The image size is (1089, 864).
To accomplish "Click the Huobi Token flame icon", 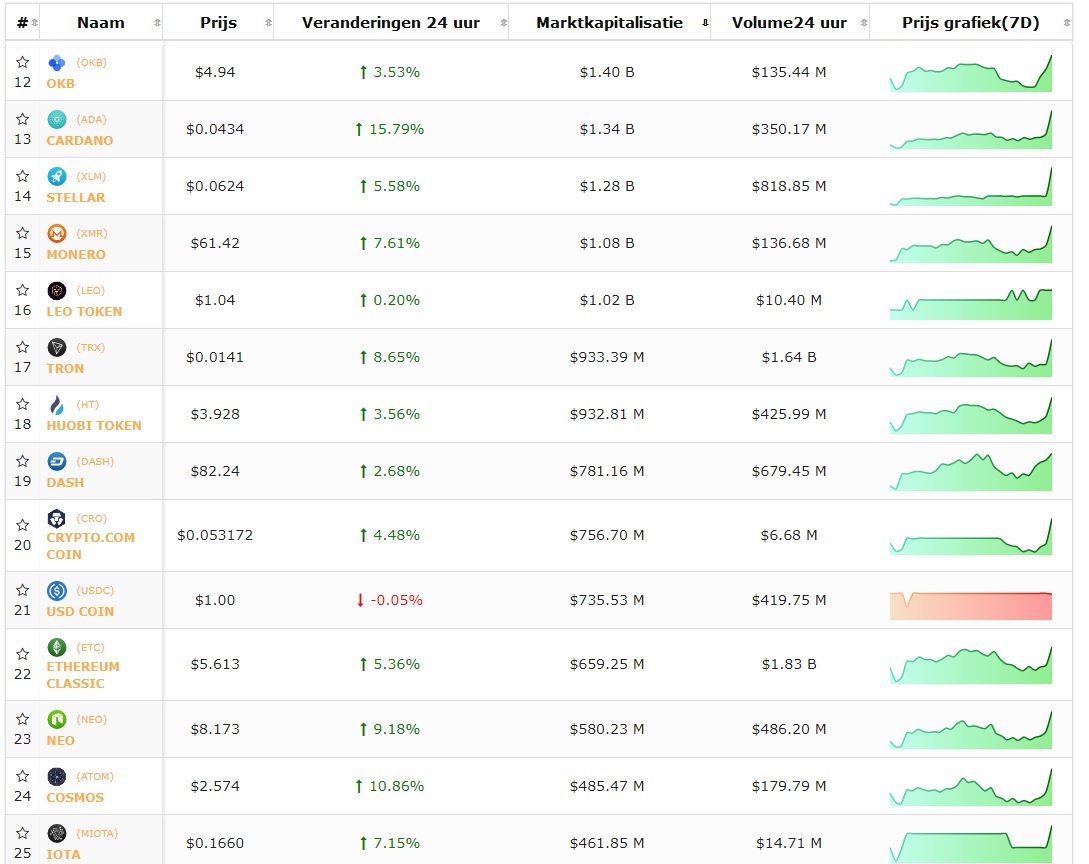I will click(57, 405).
